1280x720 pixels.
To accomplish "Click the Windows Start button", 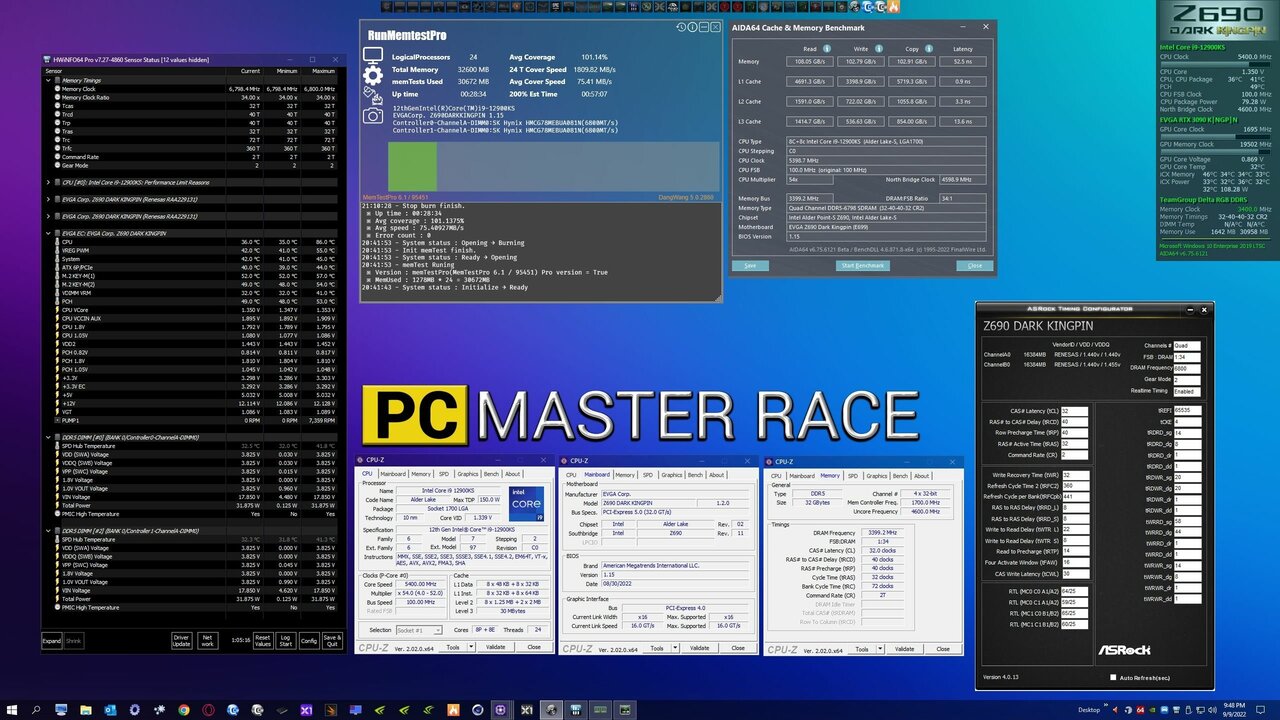I will point(12,710).
